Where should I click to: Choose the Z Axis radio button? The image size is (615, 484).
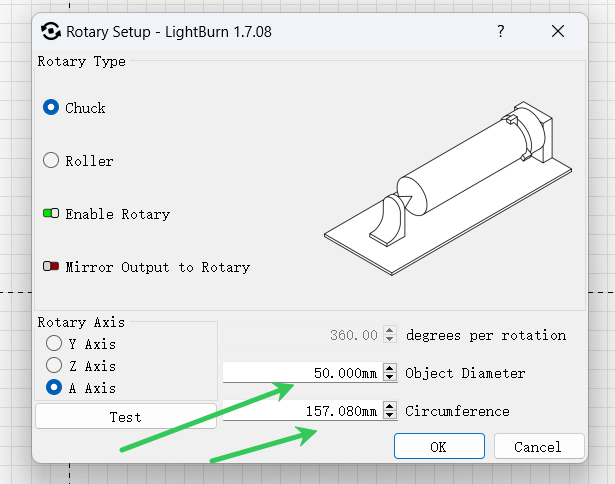(54, 365)
